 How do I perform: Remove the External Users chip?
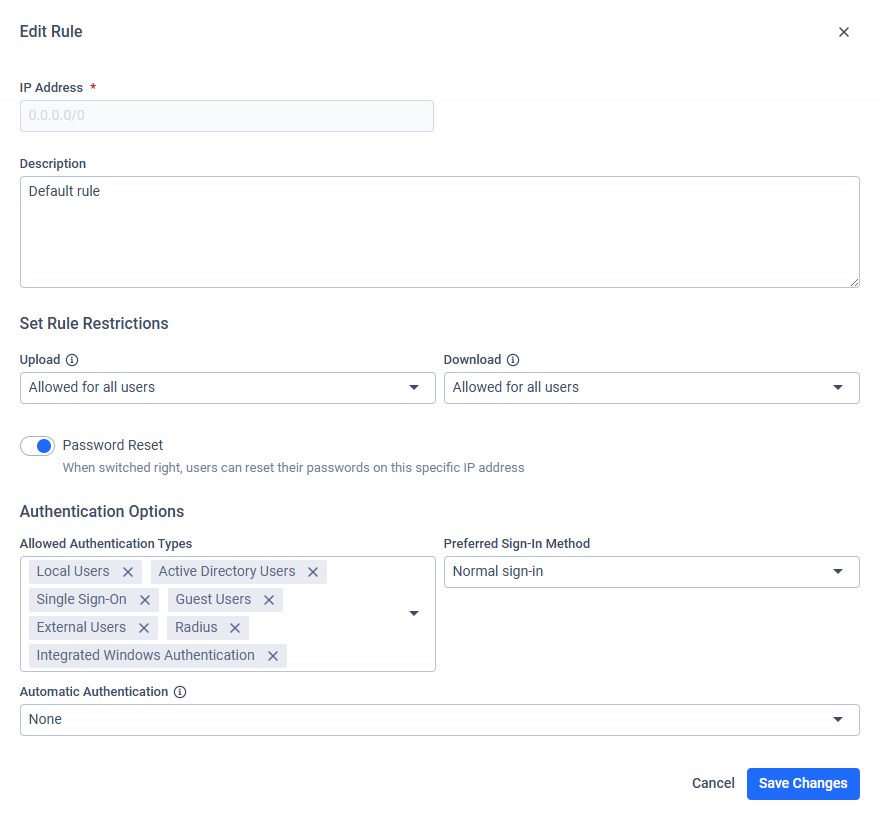pyautogui.click(x=144, y=628)
